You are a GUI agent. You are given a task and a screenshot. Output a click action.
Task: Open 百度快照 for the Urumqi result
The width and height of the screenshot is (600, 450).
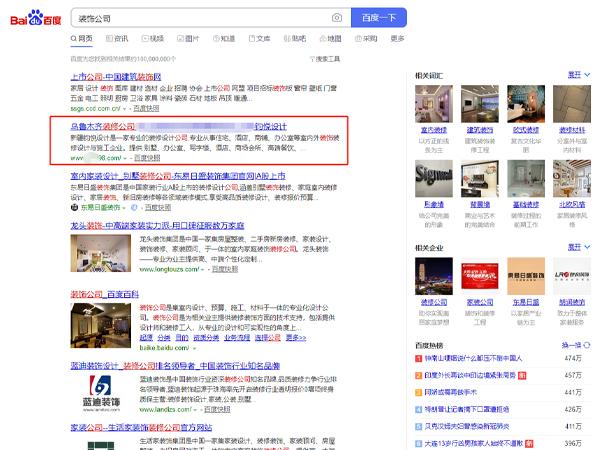pos(147,158)
